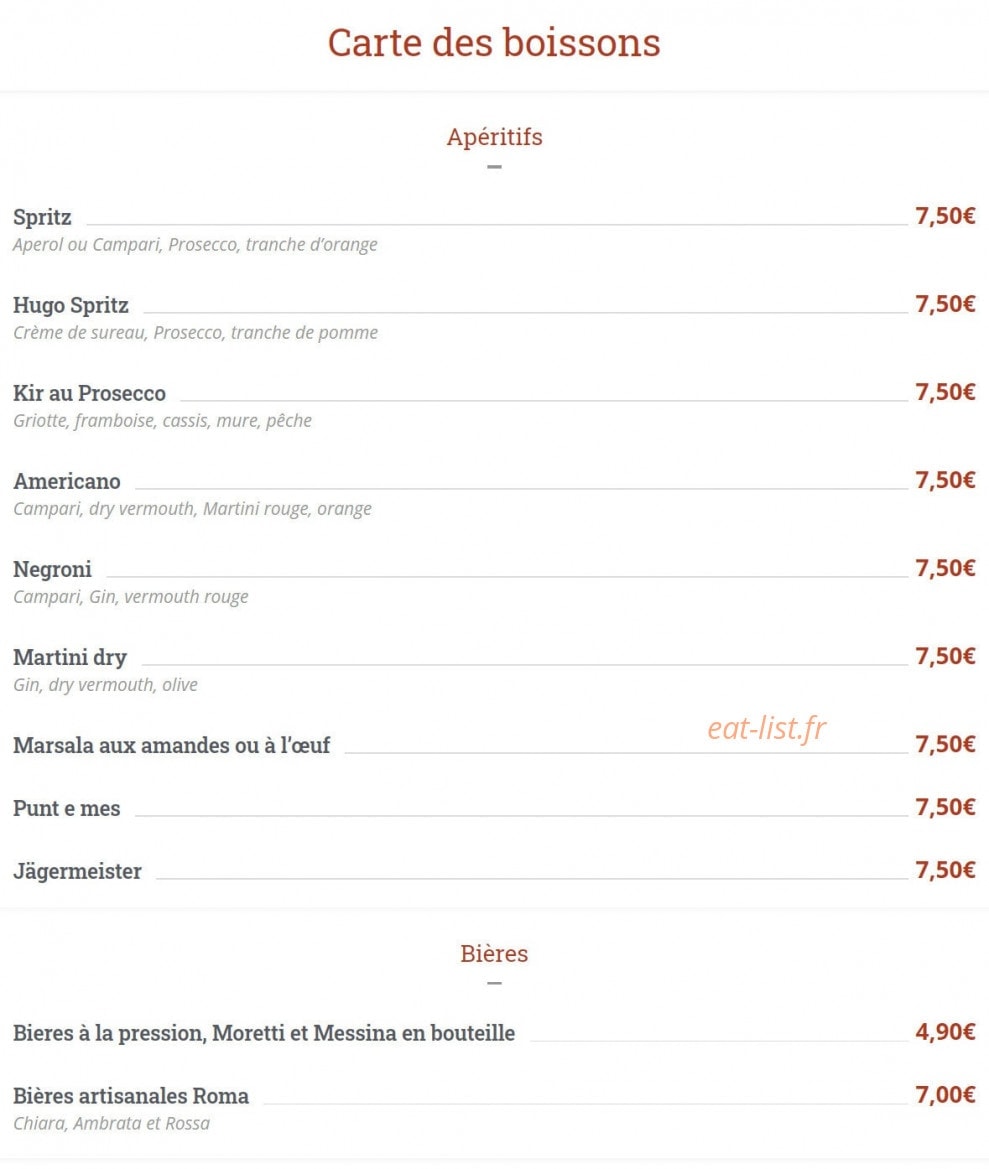
Task: Click the eat-list.fr watermark
Action: coord(767,728)
